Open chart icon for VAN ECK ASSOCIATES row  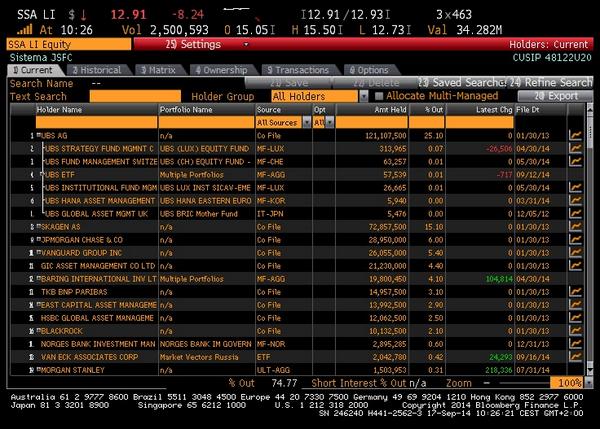[575, 356]
